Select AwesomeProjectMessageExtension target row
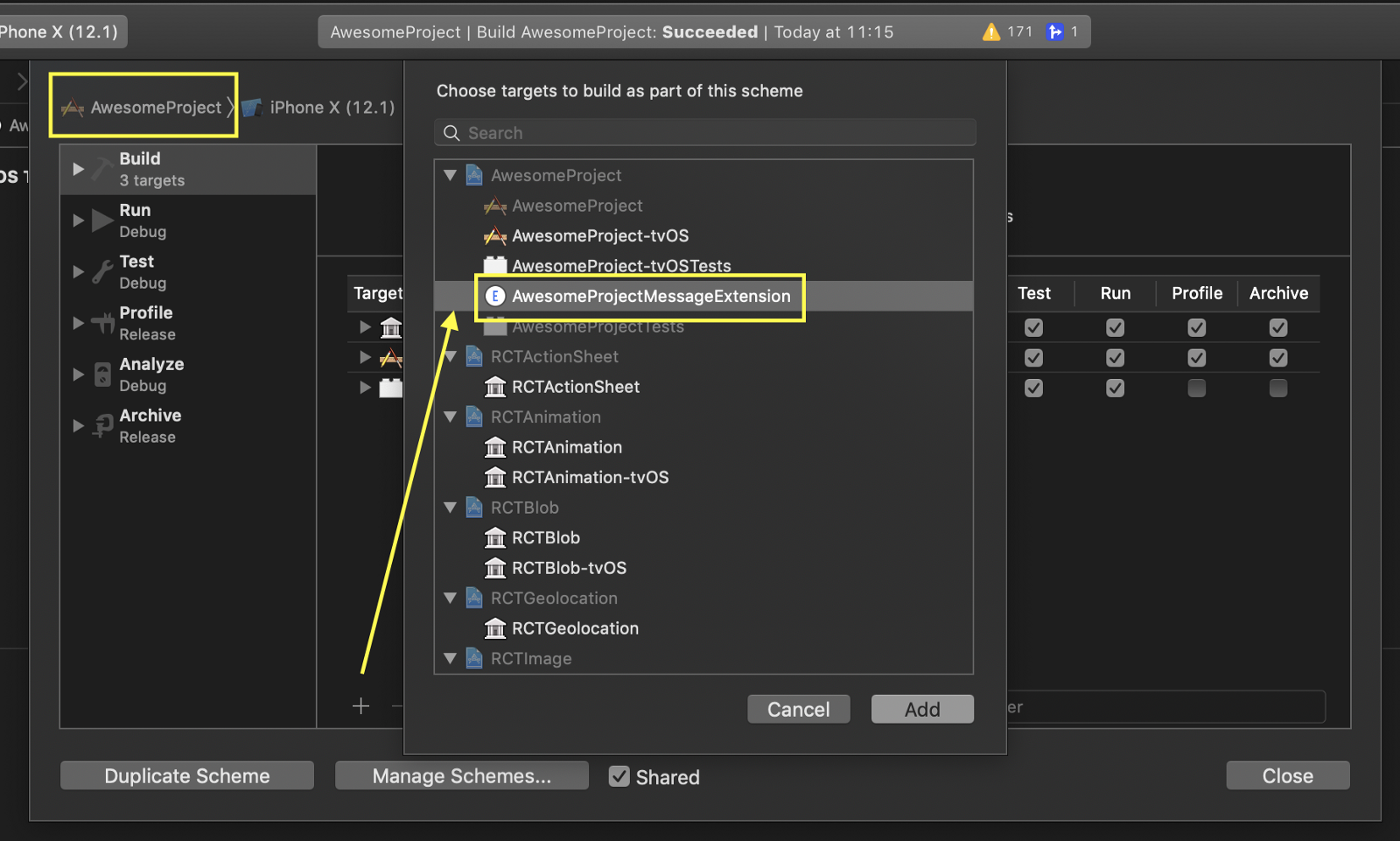The width and height of the screenshot is (1400, 841). point(704,296)
